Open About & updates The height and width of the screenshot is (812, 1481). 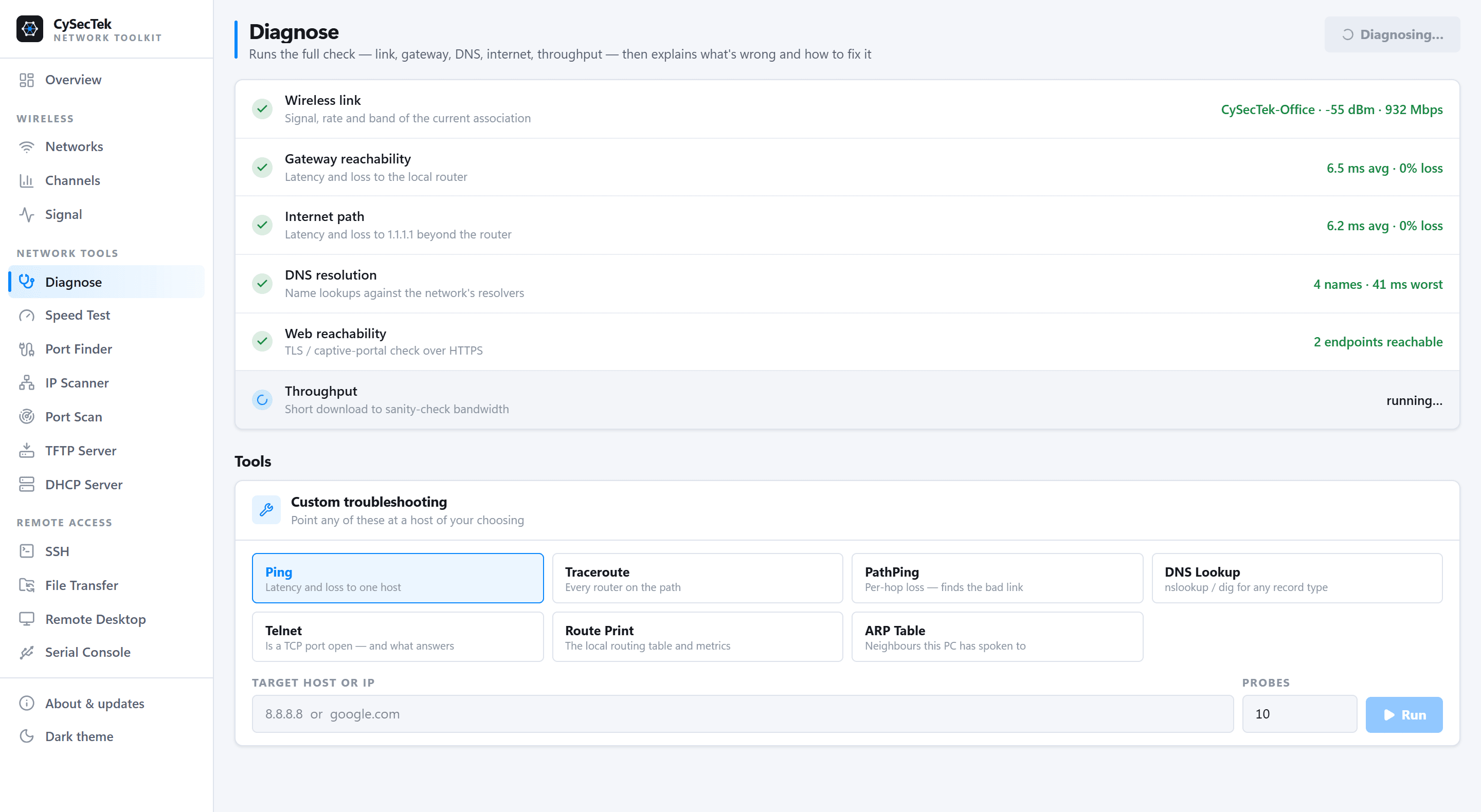(106, 704)
